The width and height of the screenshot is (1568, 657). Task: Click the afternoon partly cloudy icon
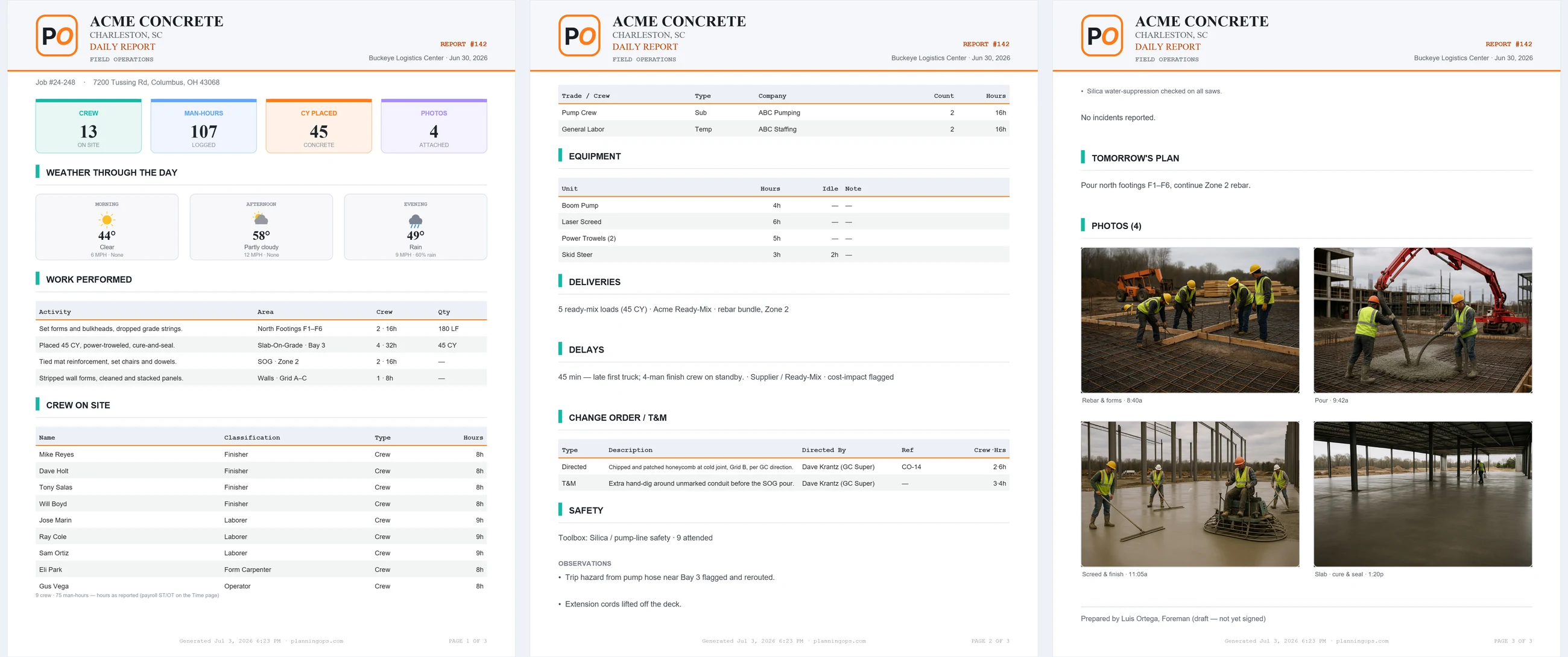coord(261,219)
